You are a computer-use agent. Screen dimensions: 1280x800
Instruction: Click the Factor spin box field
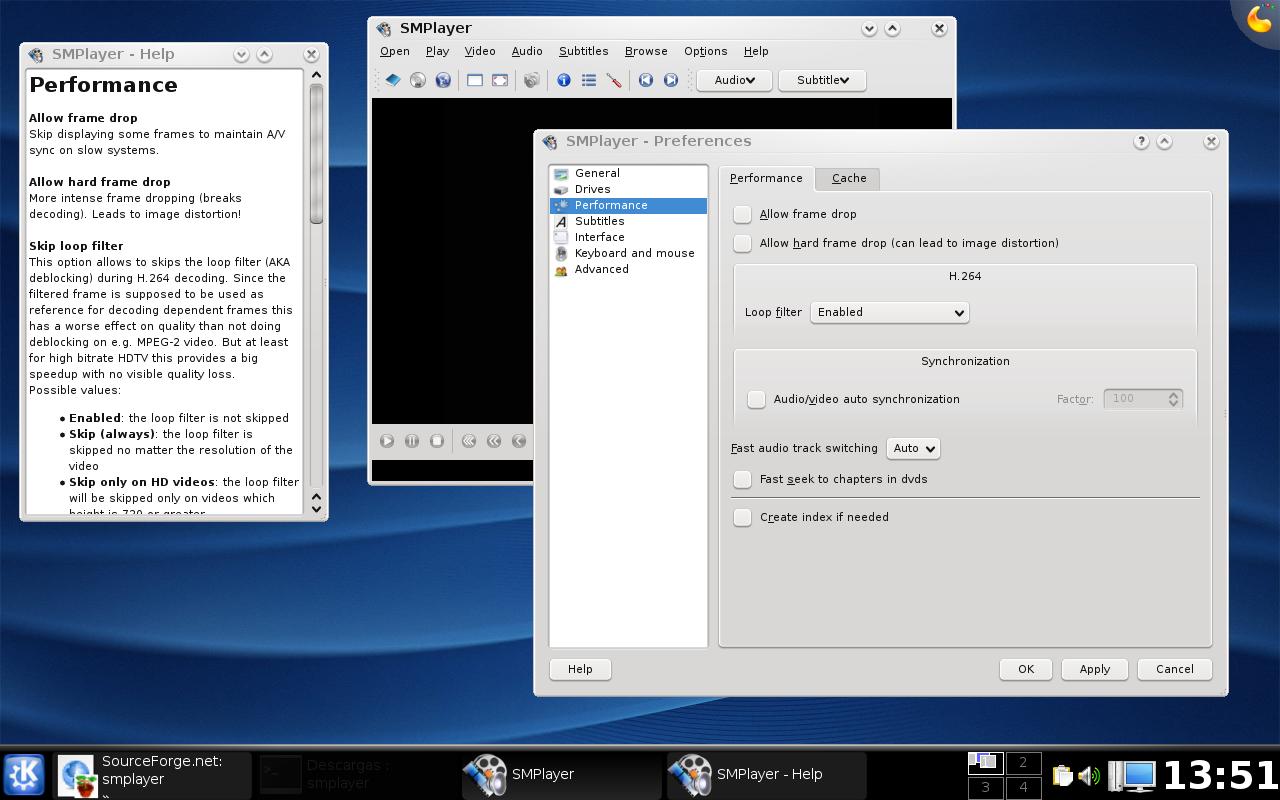pos(1143,399)
